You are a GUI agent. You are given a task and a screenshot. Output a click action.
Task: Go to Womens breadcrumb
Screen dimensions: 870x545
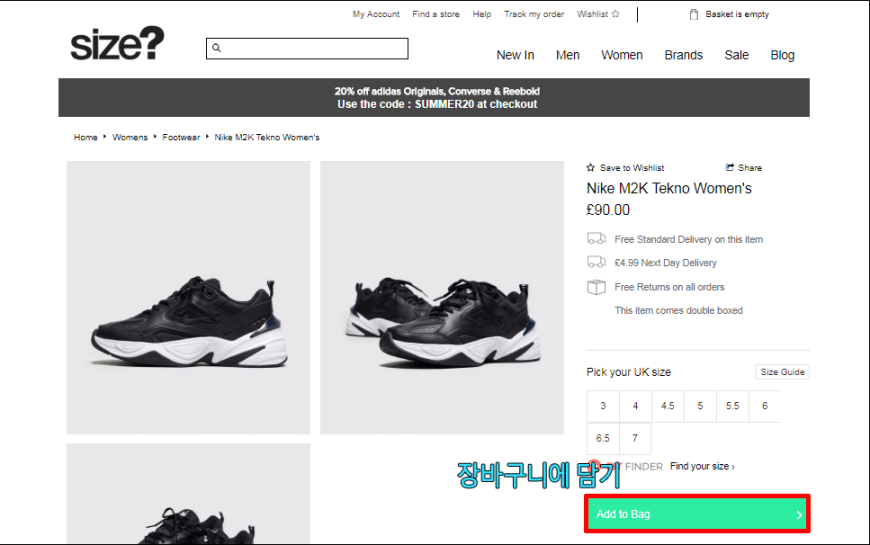pos(130,137)
